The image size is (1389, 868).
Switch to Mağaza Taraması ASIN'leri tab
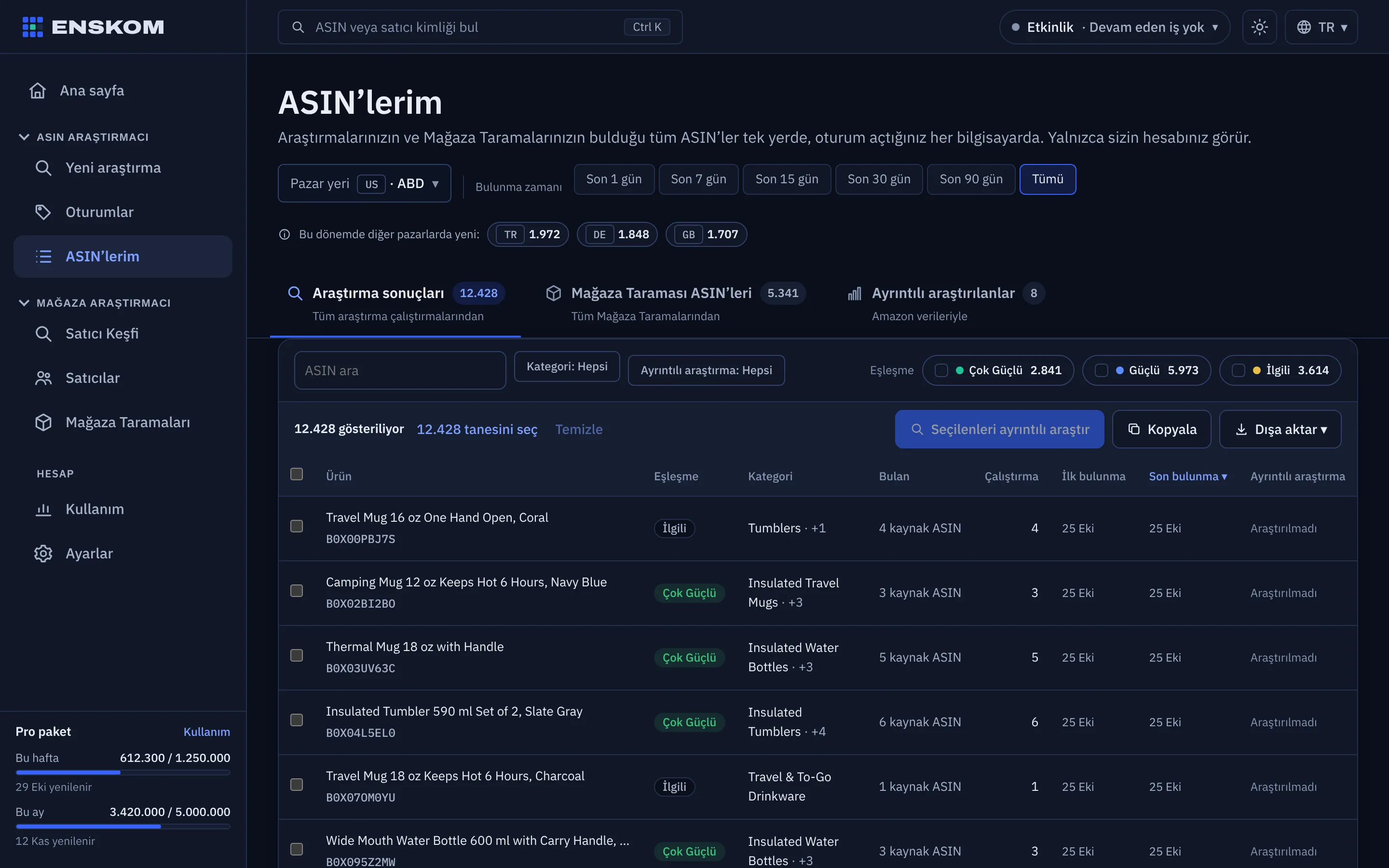pyautogui.click(x=675, y=303)
